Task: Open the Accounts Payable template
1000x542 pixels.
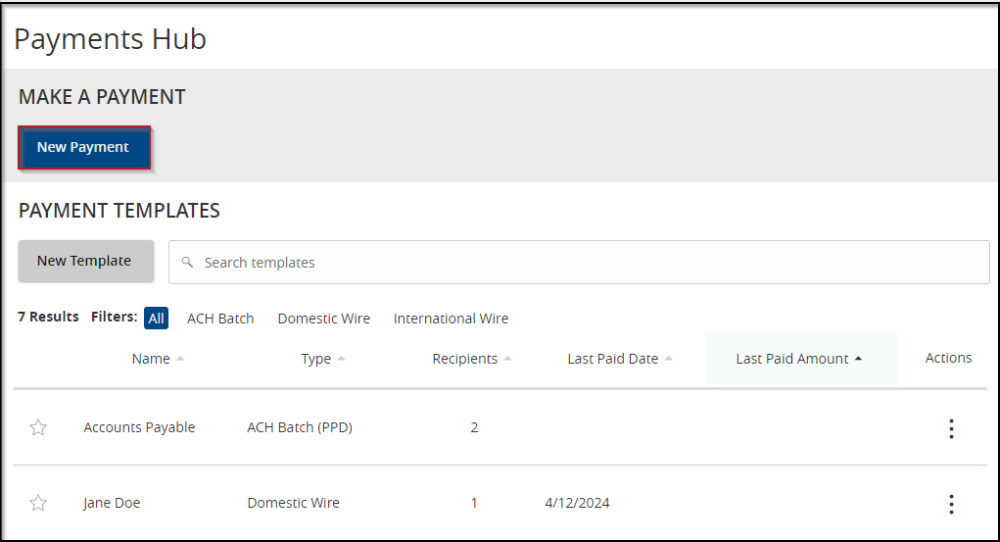Action: 139,428
